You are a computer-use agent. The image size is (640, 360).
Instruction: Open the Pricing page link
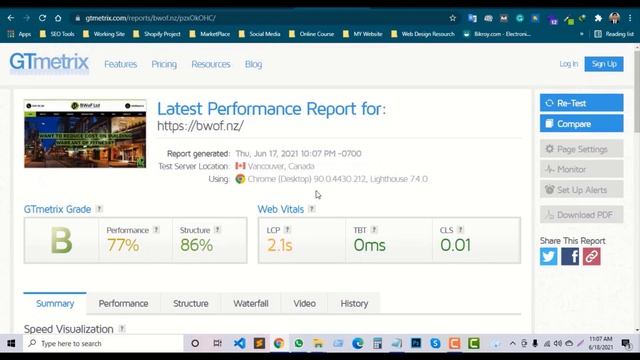point(164,64)
